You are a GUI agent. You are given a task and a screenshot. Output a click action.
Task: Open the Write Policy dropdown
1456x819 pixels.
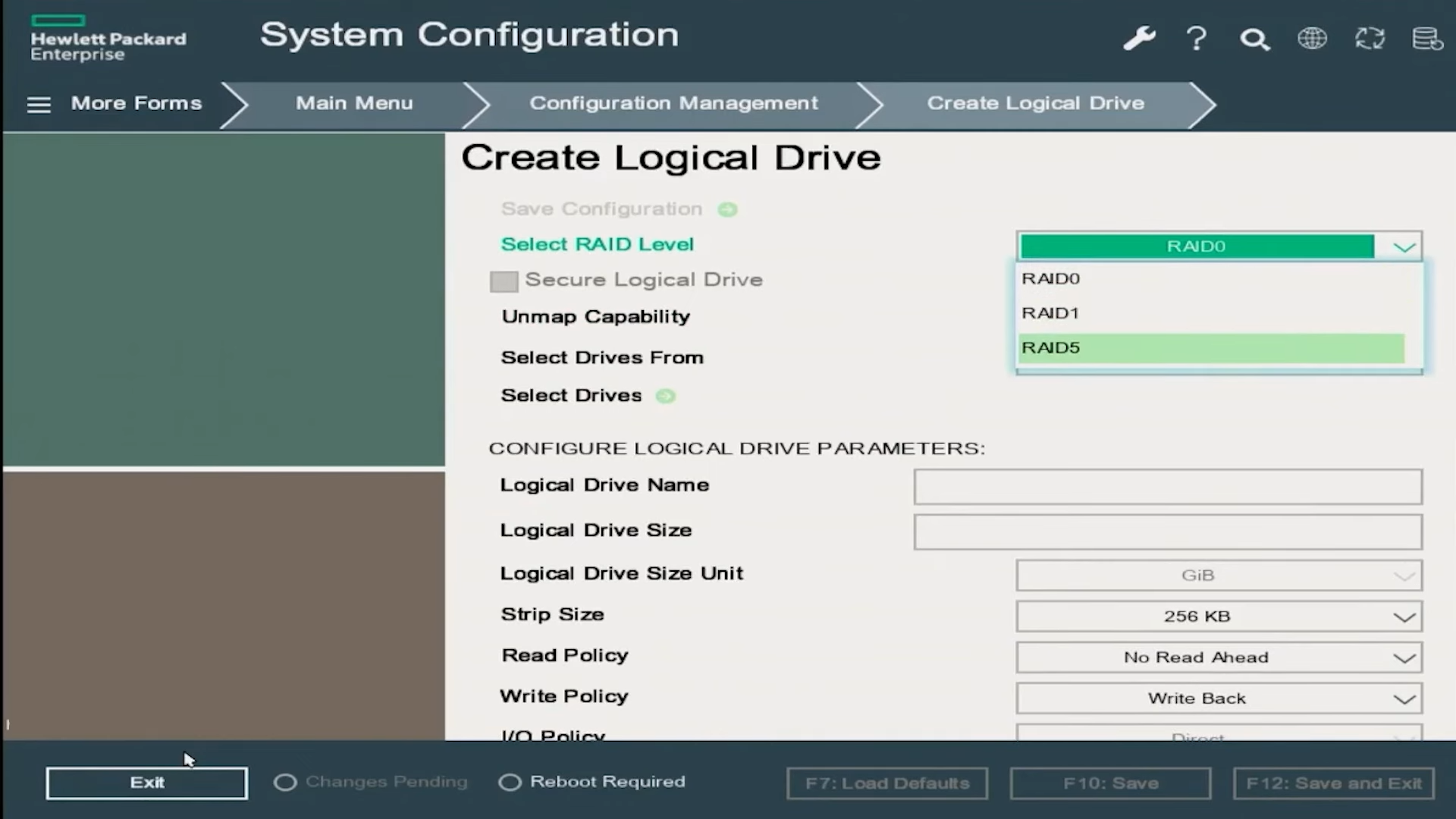coord(1218,698)
